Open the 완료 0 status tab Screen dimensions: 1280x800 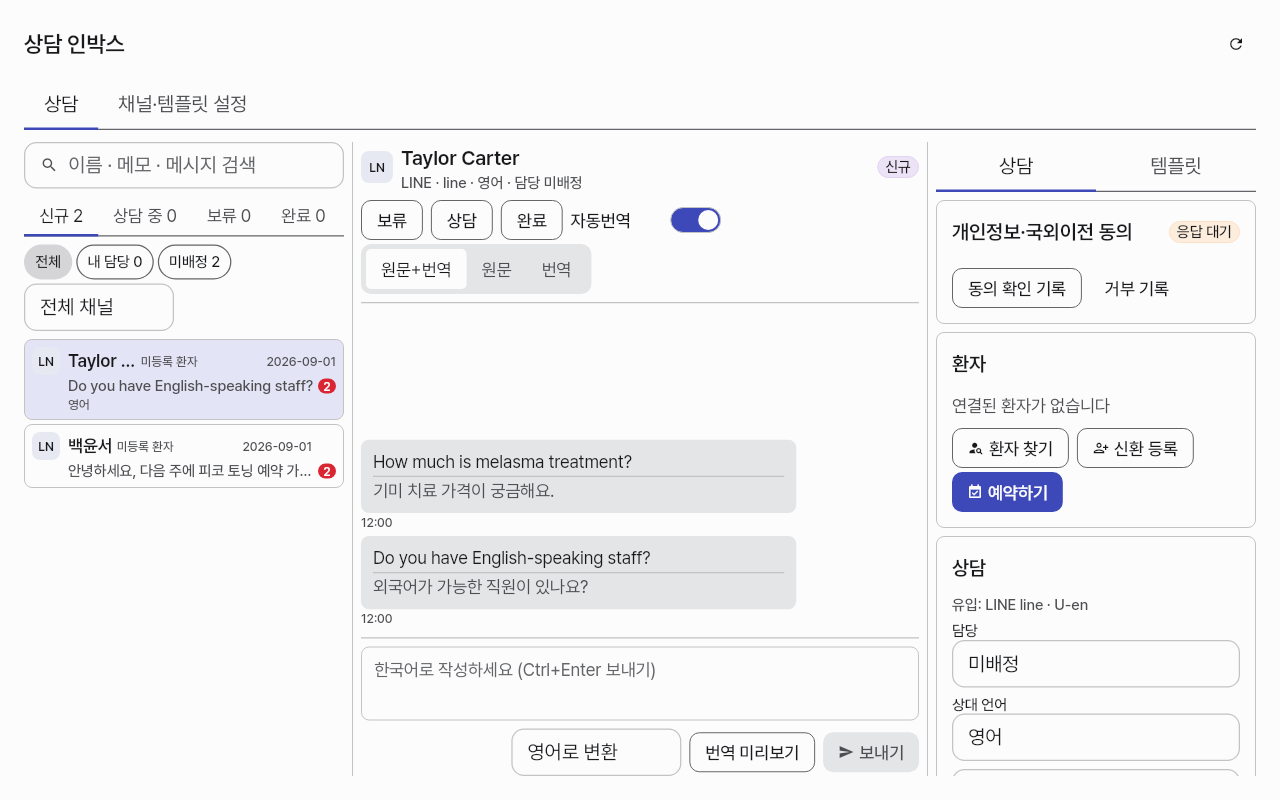point(303,216)
